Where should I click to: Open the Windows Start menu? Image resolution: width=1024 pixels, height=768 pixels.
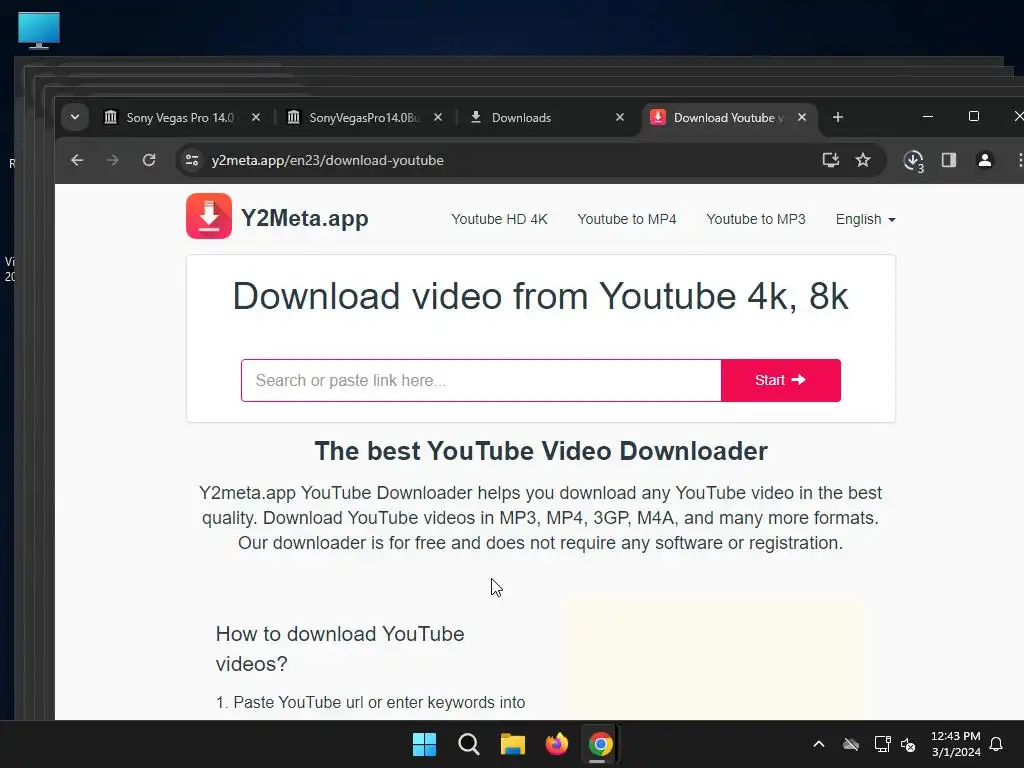pyautogui.click(x=424, y=744)
